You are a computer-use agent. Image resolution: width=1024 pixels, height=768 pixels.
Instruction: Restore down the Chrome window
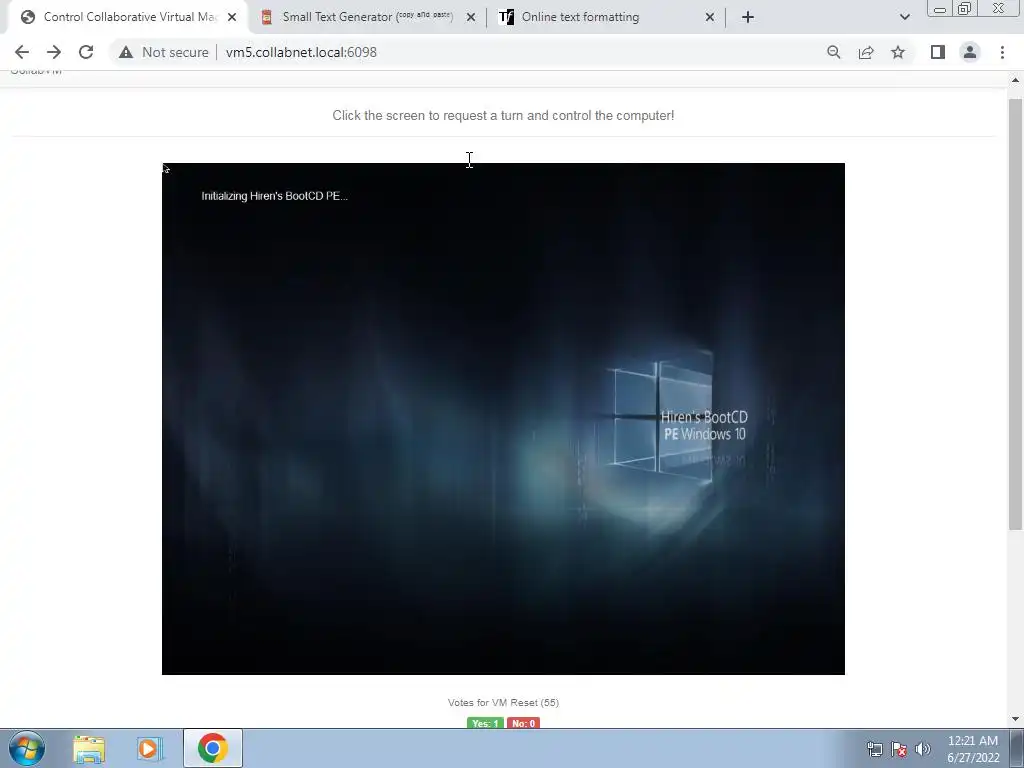[964, 9]
